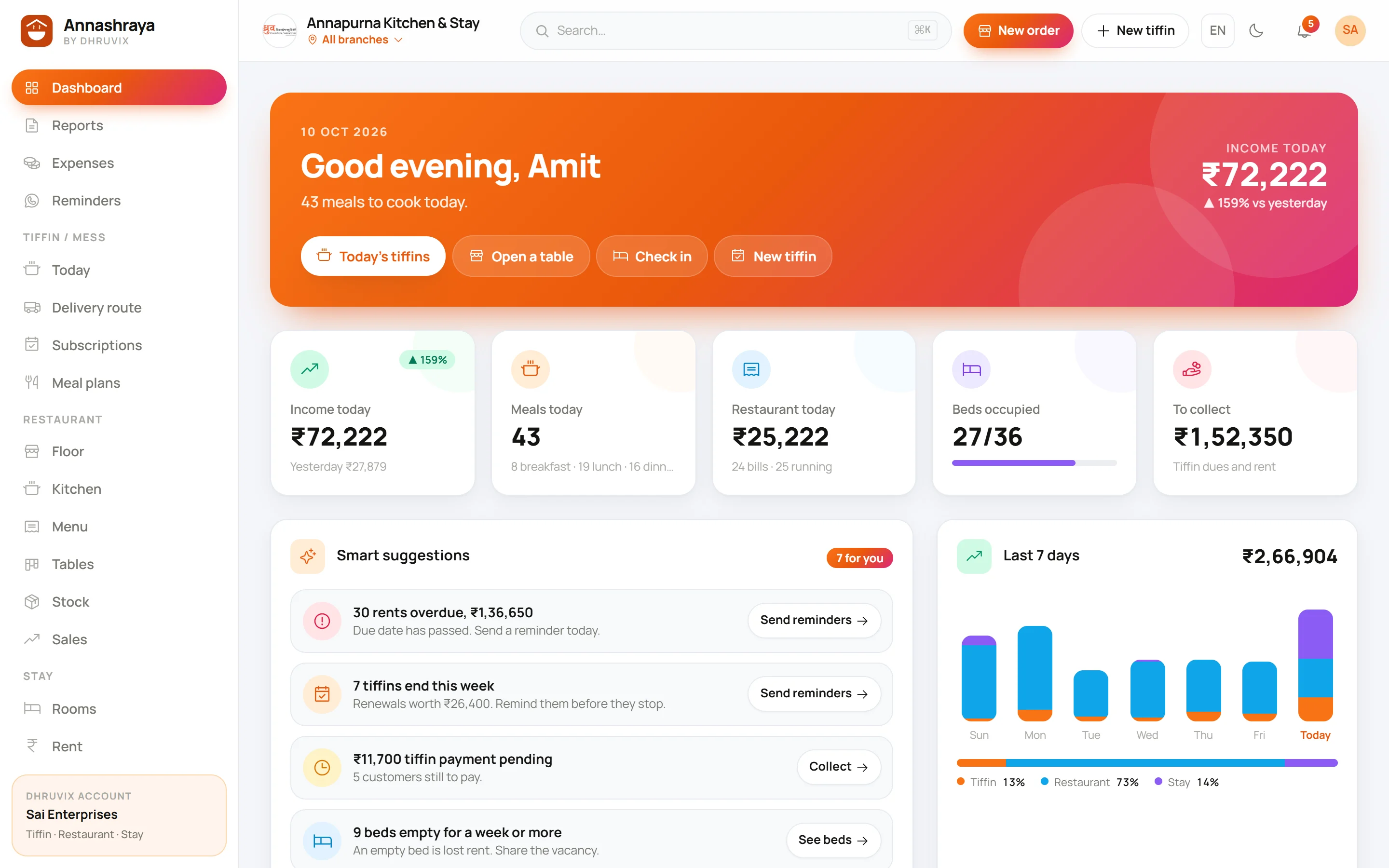1389x868 pixels.
Task: Open Today's tiffins from banner
Action: (373, 256)
